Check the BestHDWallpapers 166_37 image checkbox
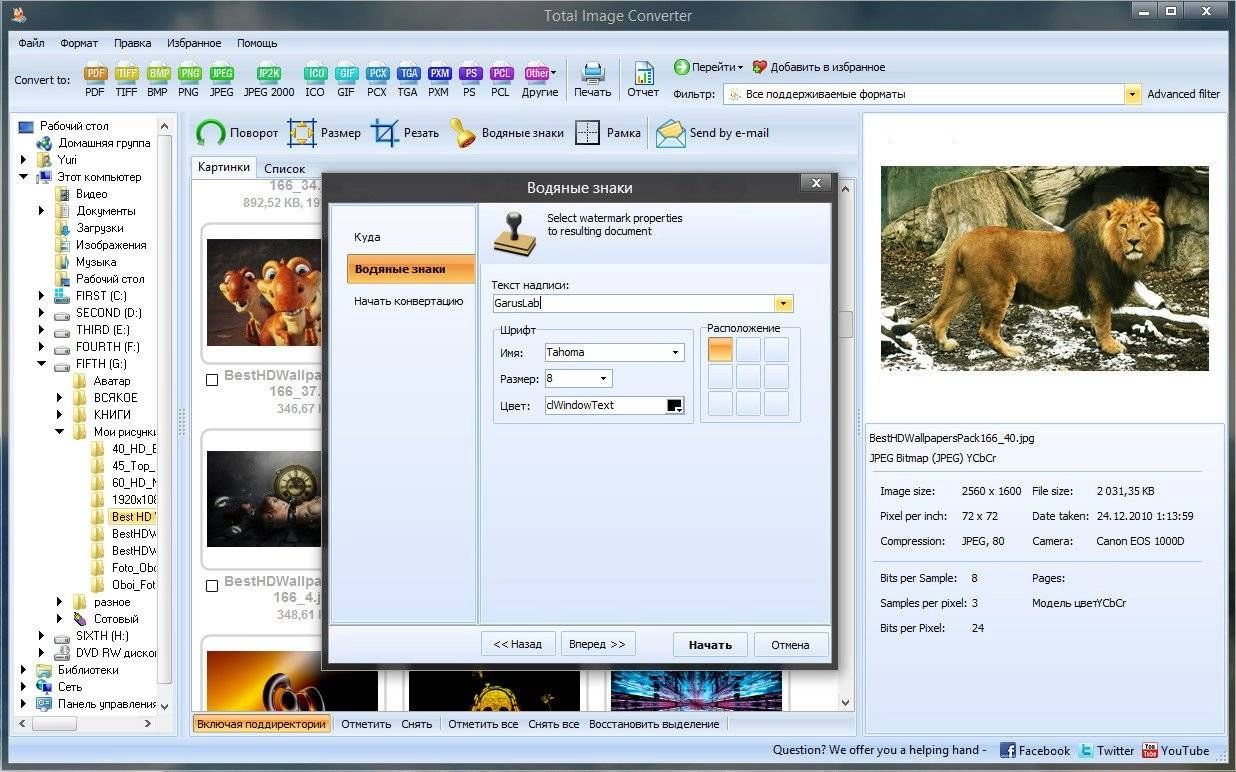The width and height of the screenshot is (1236, 772). point(211,380)
